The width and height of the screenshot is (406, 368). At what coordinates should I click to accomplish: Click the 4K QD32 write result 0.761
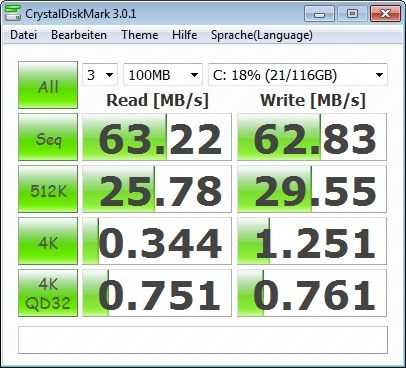tap(312, 293)
